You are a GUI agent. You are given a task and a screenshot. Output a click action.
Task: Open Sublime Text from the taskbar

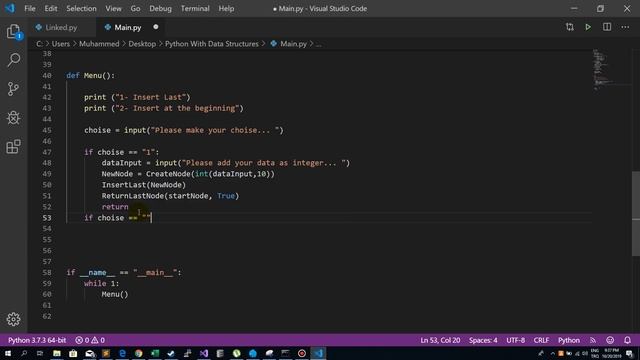(x=106, y=353)
